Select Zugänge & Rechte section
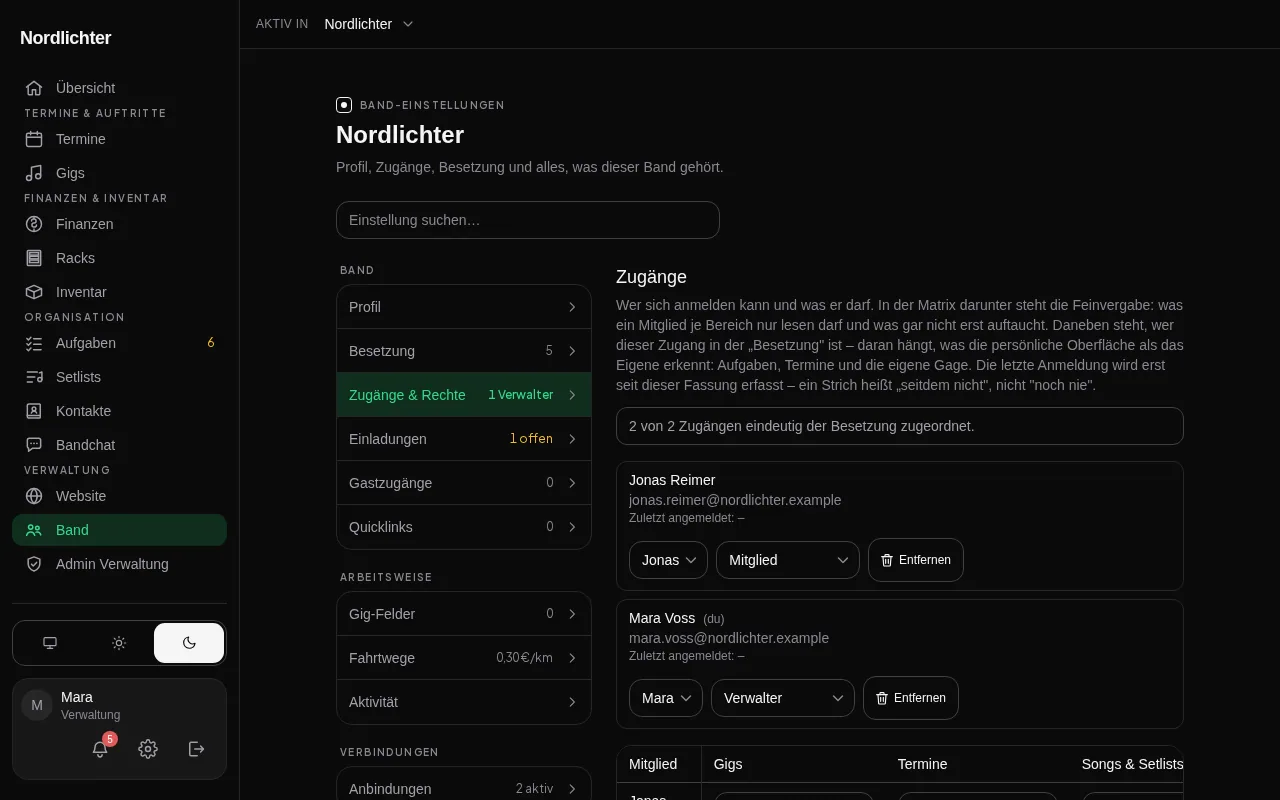The image size is (1280, 800). point(464,395)
